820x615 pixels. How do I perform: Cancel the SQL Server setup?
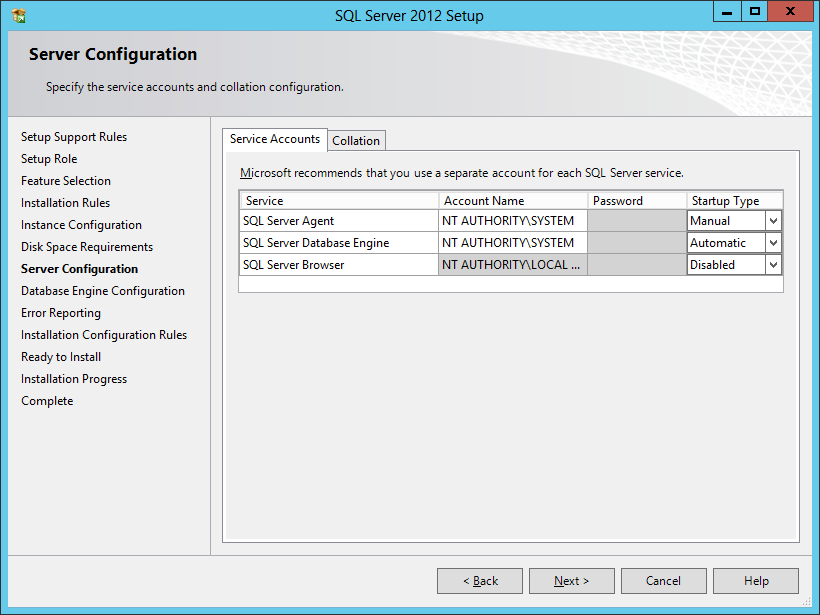(x=663, y=581)
